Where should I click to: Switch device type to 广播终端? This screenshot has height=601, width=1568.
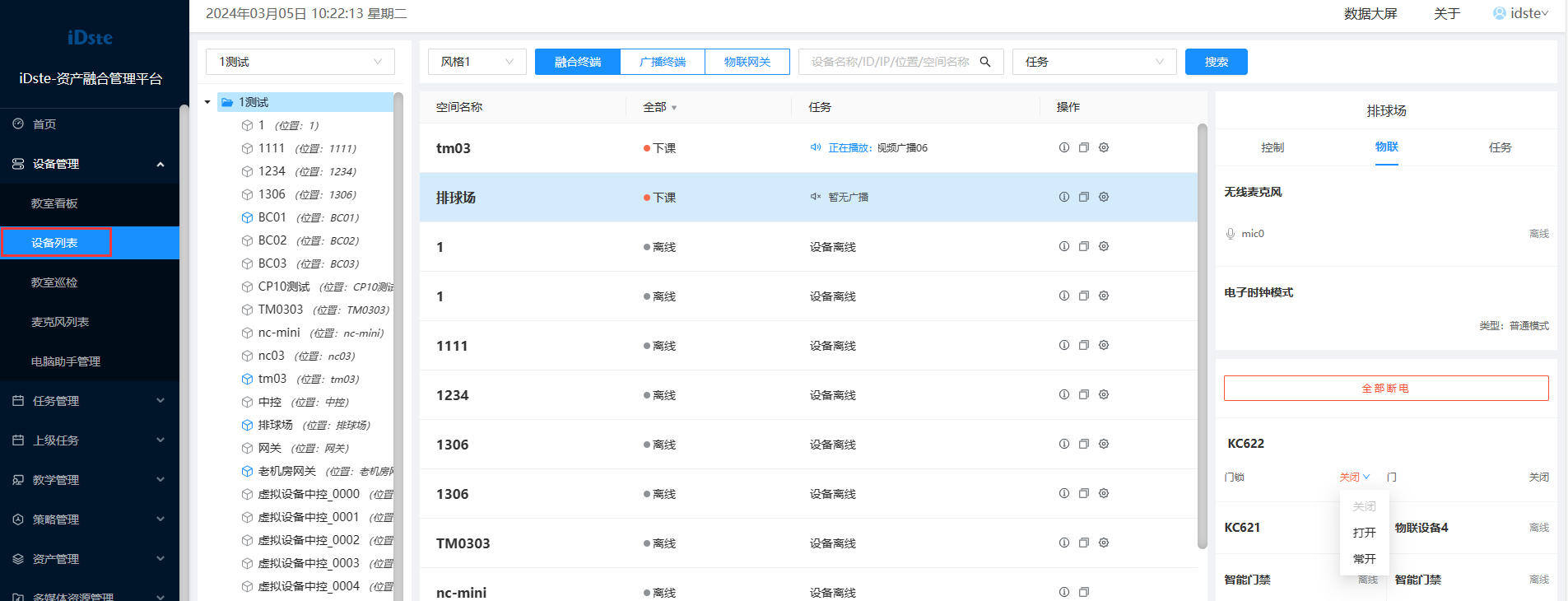click(x=663, y=62)
